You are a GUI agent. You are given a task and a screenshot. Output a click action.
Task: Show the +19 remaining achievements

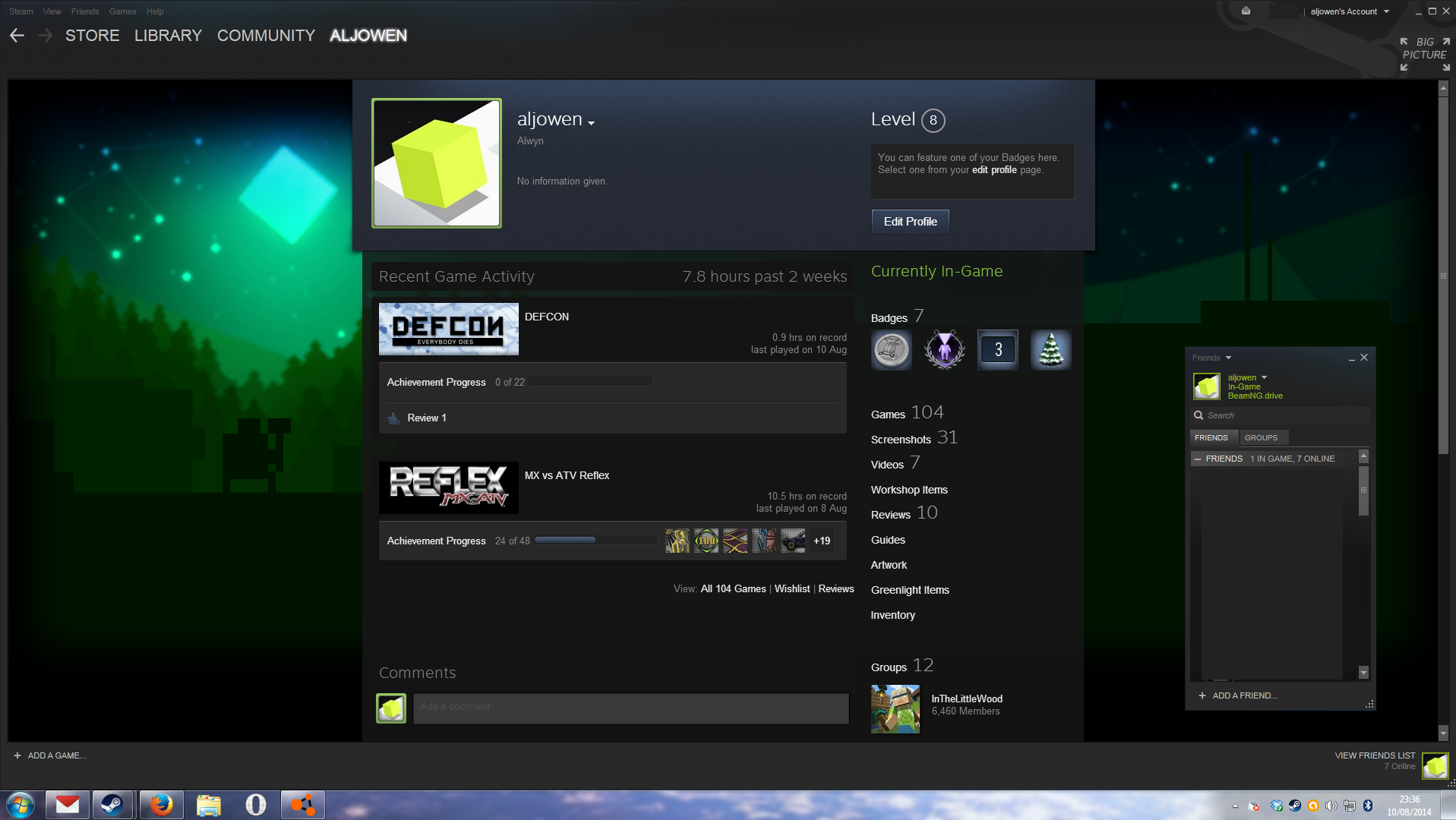point(822,541)
